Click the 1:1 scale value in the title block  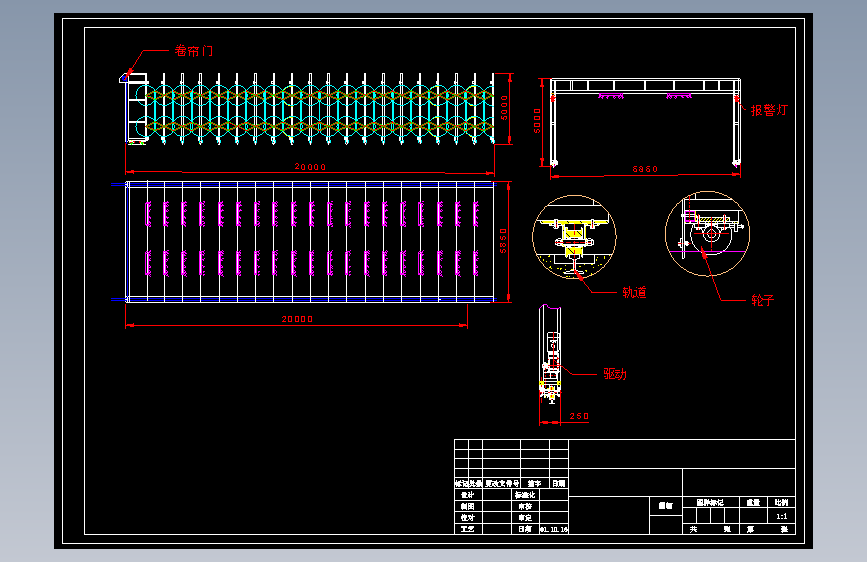782,516
